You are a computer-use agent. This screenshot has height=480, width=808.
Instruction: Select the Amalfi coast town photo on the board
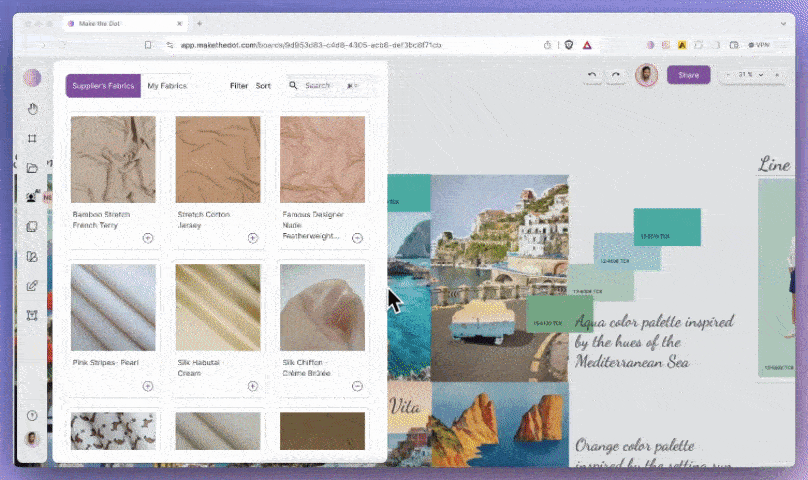[x=500, y=278]
